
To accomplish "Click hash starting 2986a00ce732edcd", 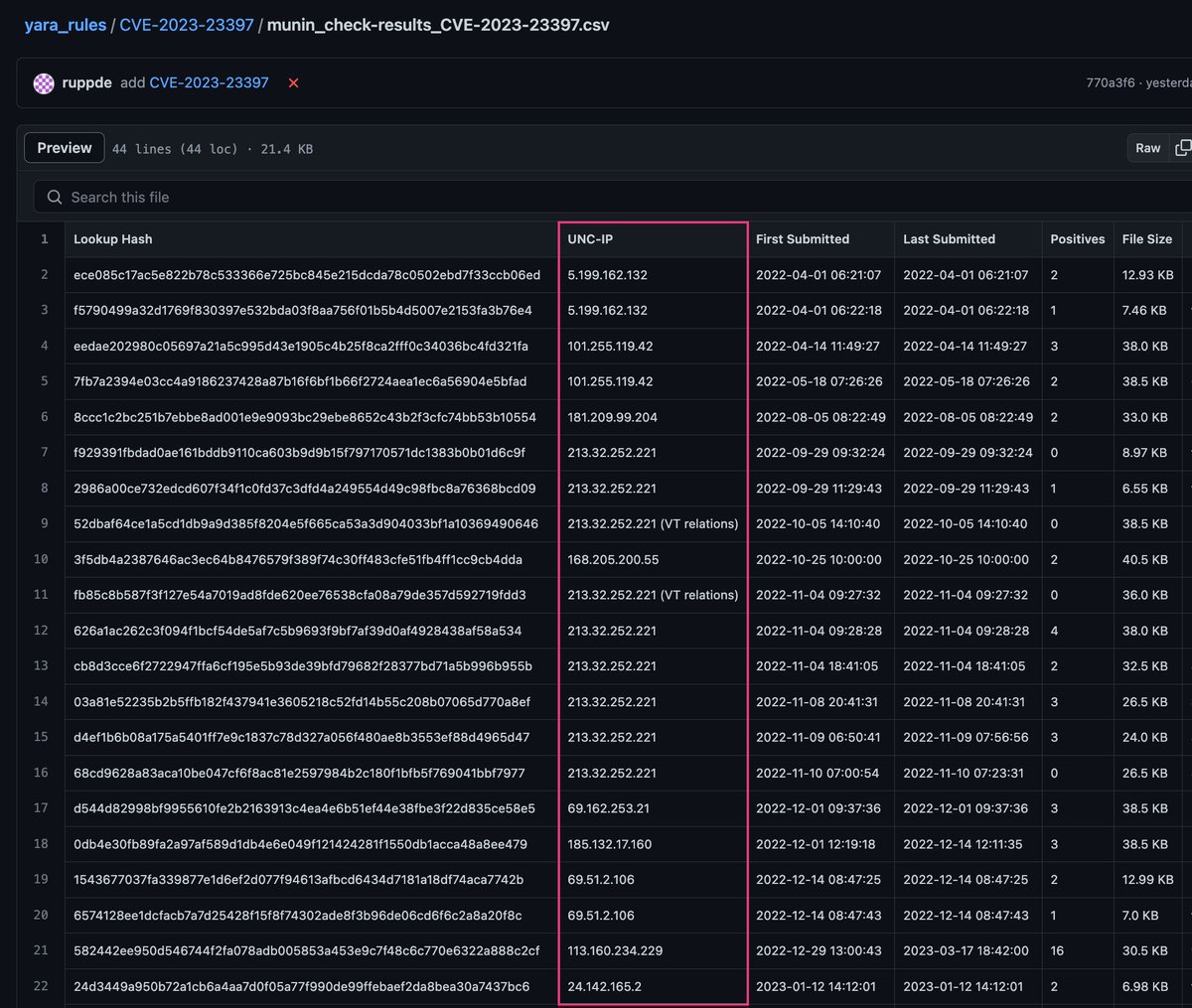I will tap(305, 489).
